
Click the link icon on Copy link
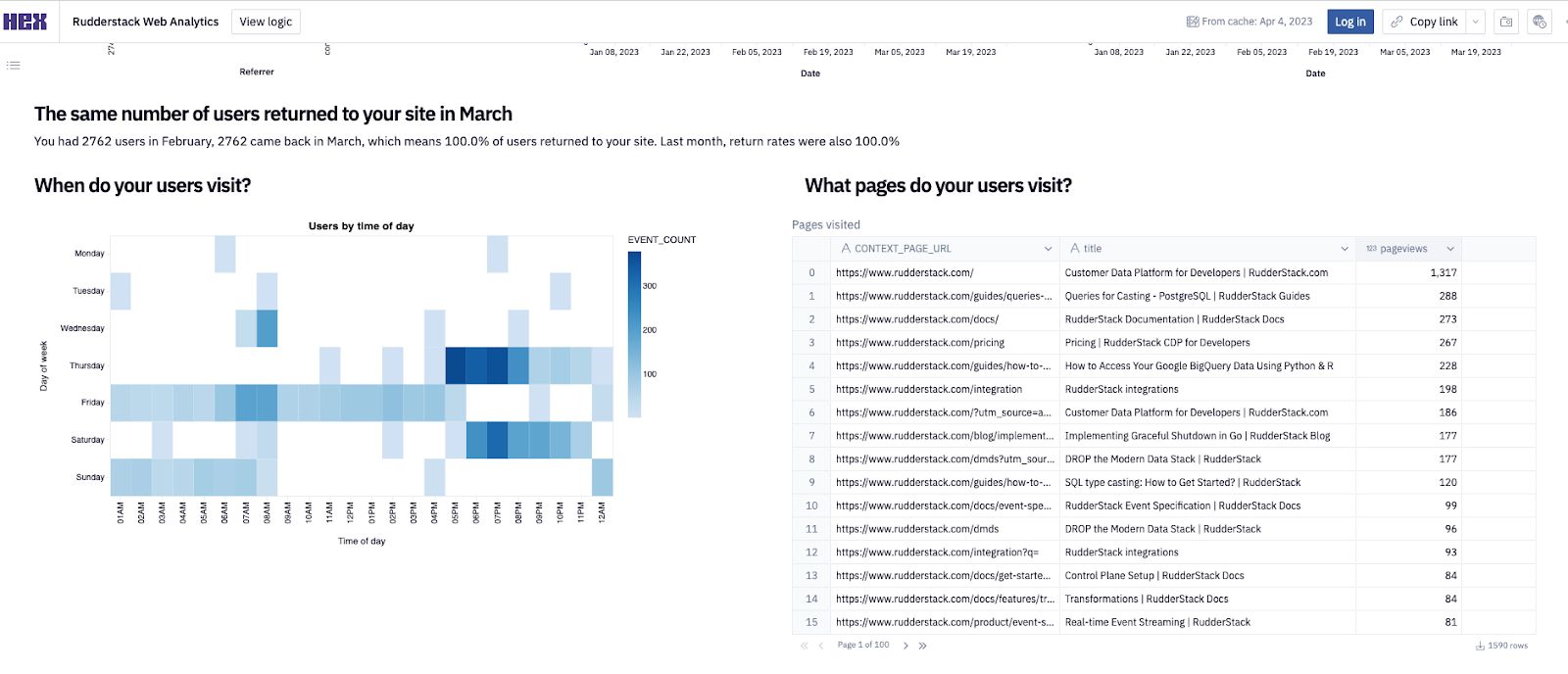pyautogui.click(x=1396, y=22)
